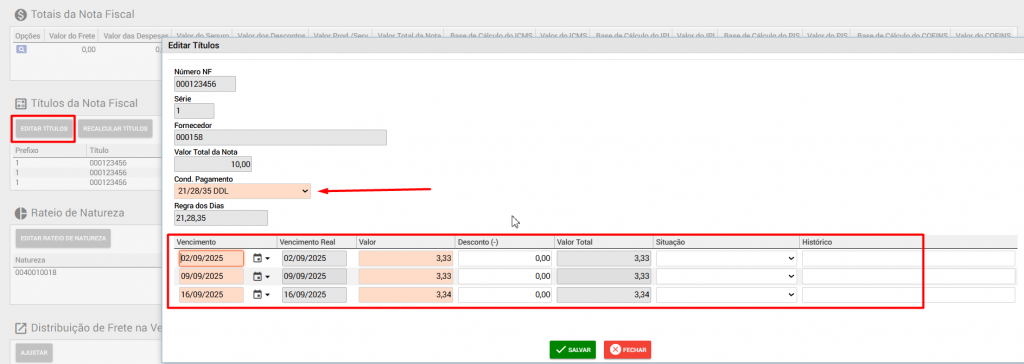Click the Títulos da Nota Fiscal section icon
This screenshot has height=364, width=1024.
click(x=20, y=103)
